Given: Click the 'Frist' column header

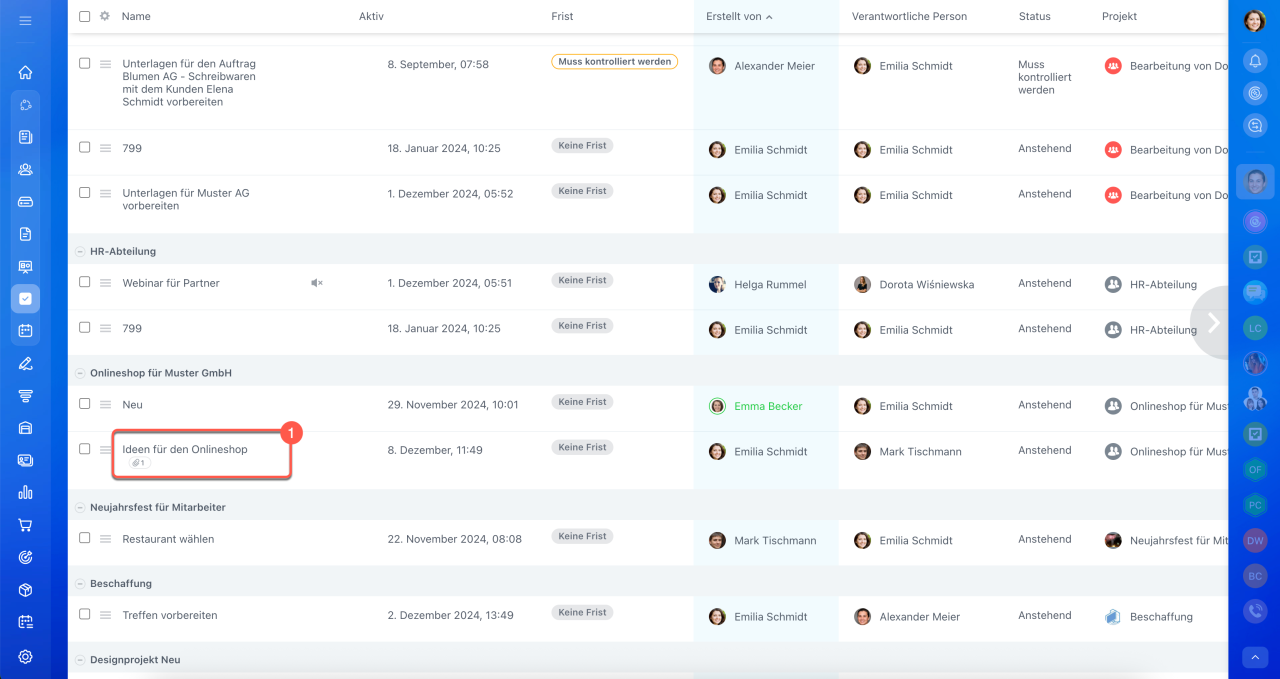Looking at the screenshot, I should point(562,17).
